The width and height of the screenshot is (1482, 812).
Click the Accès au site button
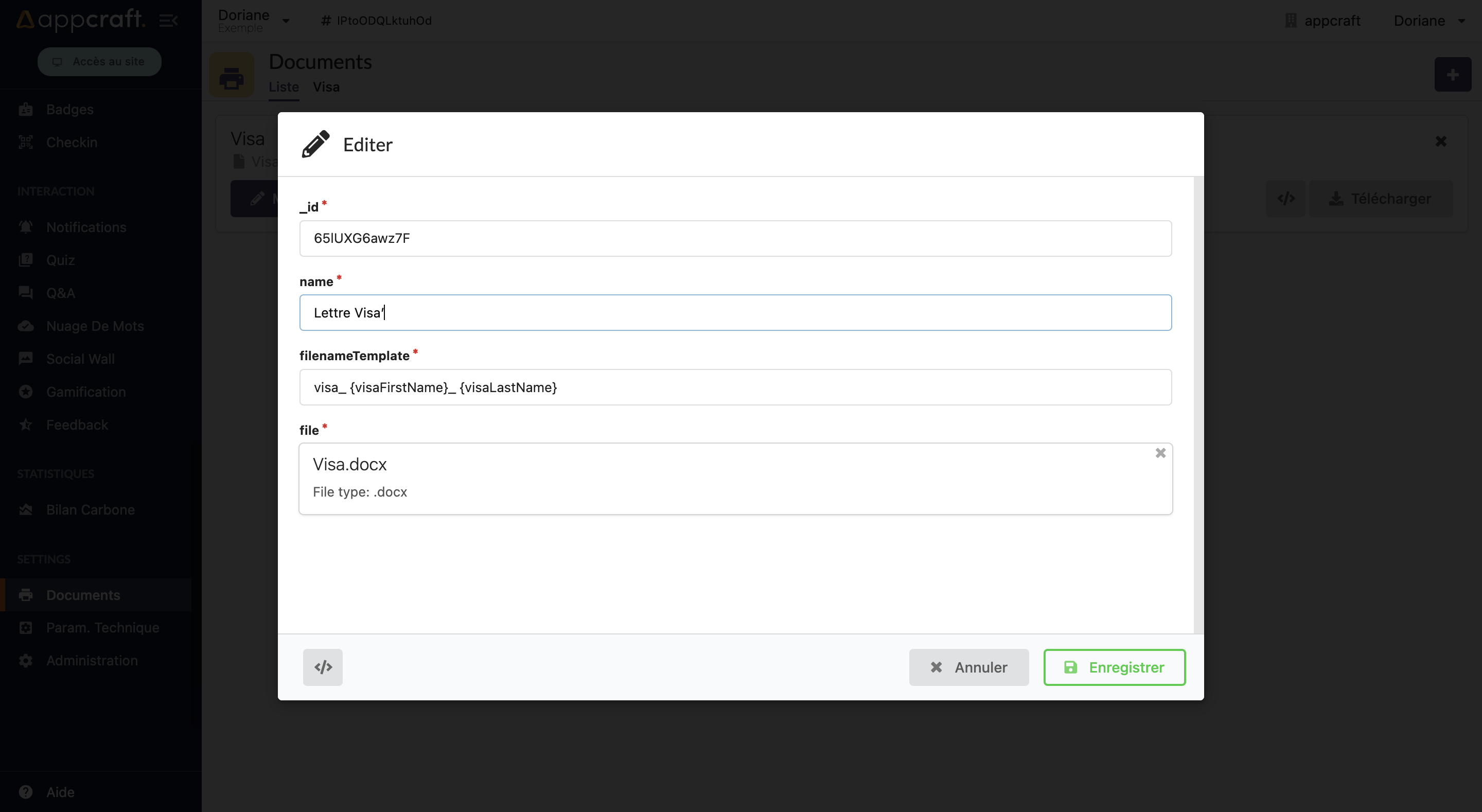[99, 62]
